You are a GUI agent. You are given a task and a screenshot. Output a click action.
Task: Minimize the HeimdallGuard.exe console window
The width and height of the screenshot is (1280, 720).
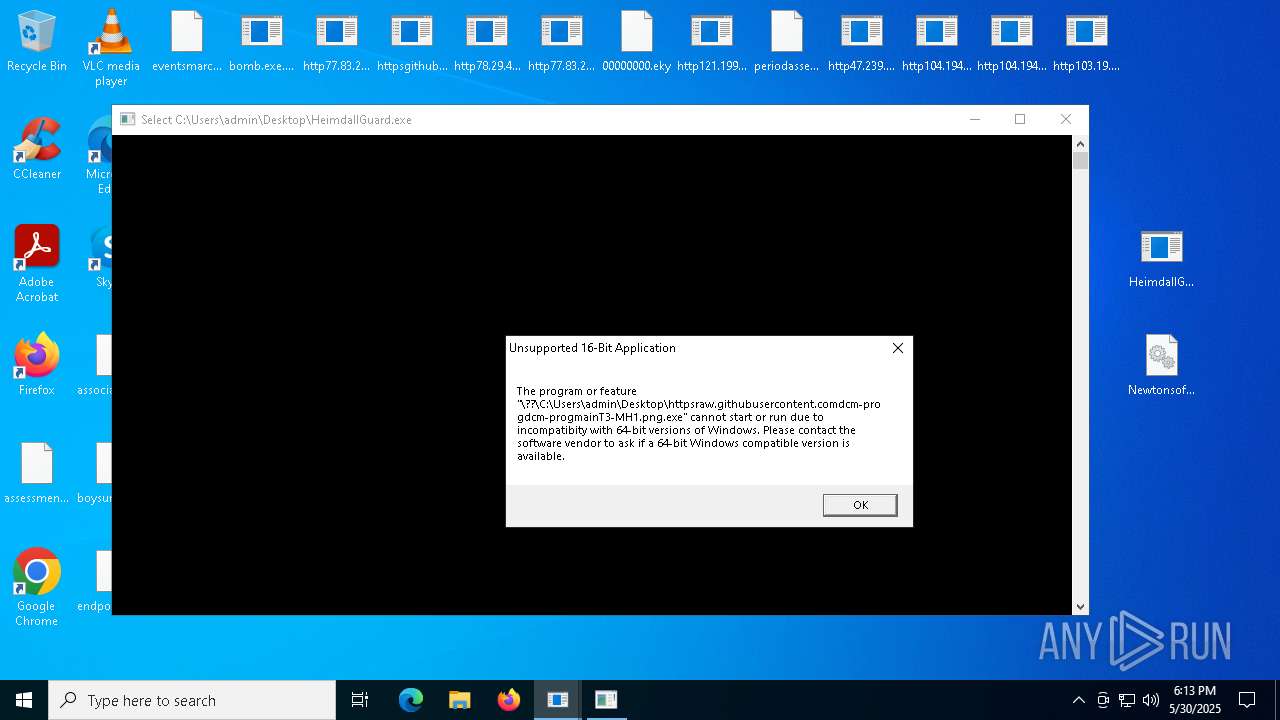pyautogui.click(x=975, y=119)
